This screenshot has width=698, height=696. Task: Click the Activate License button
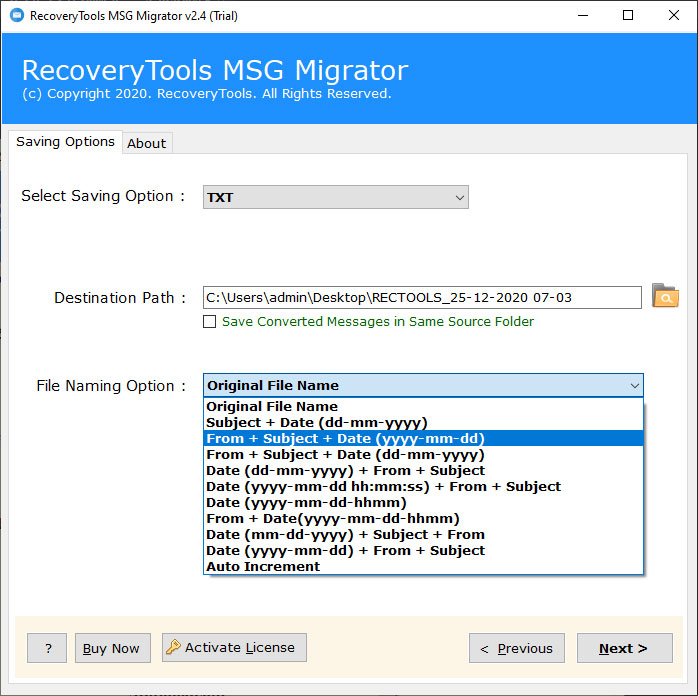(234, 647)
